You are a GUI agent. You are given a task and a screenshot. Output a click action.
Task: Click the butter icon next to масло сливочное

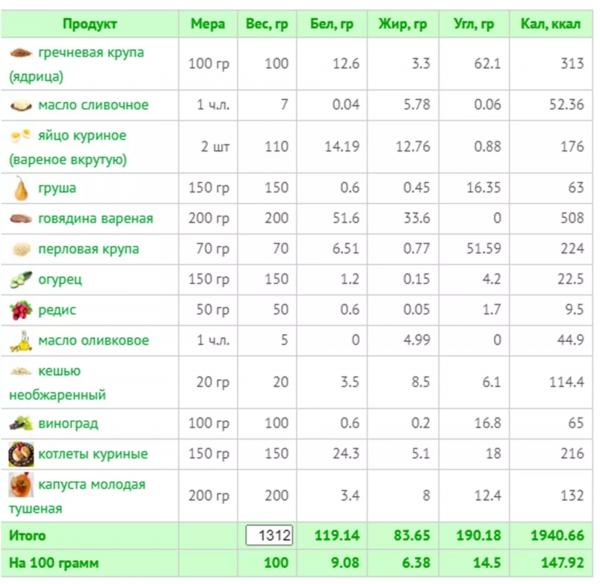click(x=21, y=105)
